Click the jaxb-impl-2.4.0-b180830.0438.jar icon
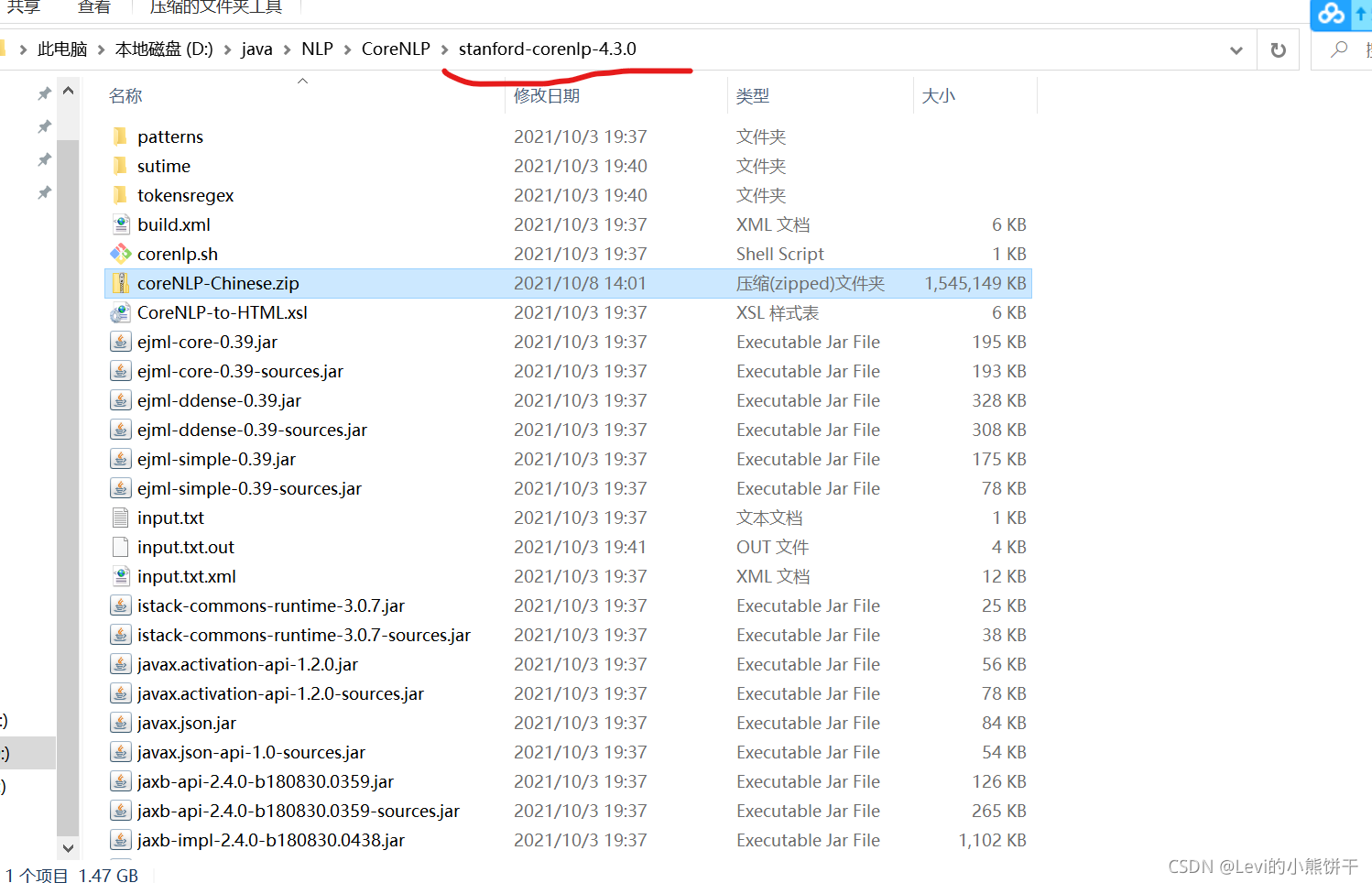This screenshot has height=883, width=1372. (120, 840)
